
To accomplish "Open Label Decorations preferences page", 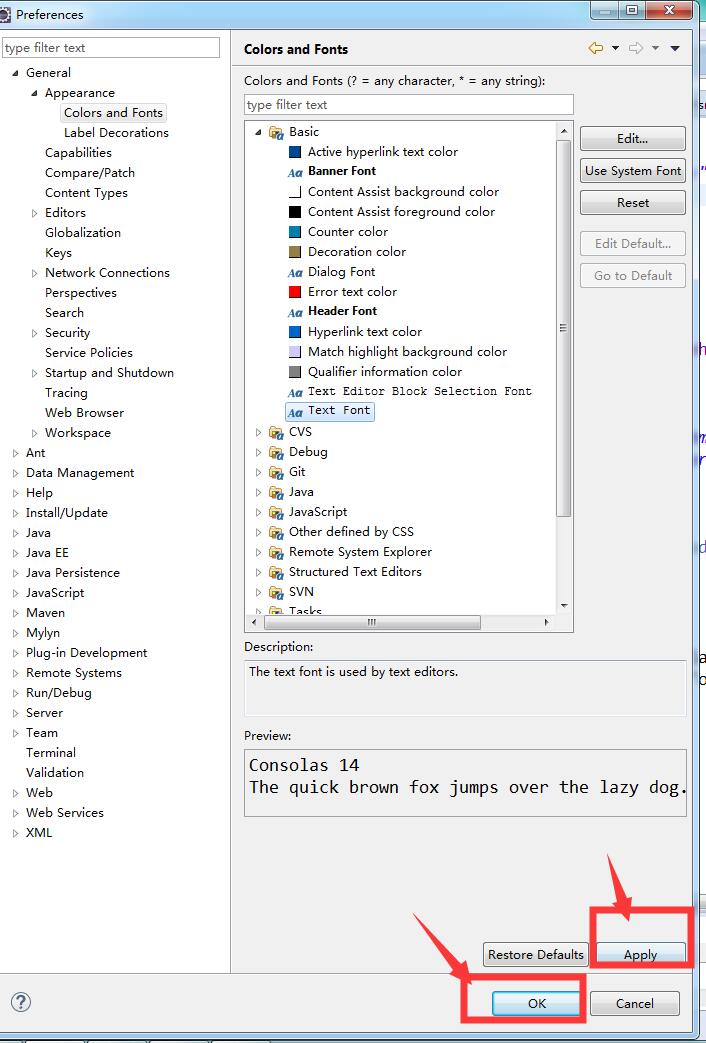I will 116,133.
